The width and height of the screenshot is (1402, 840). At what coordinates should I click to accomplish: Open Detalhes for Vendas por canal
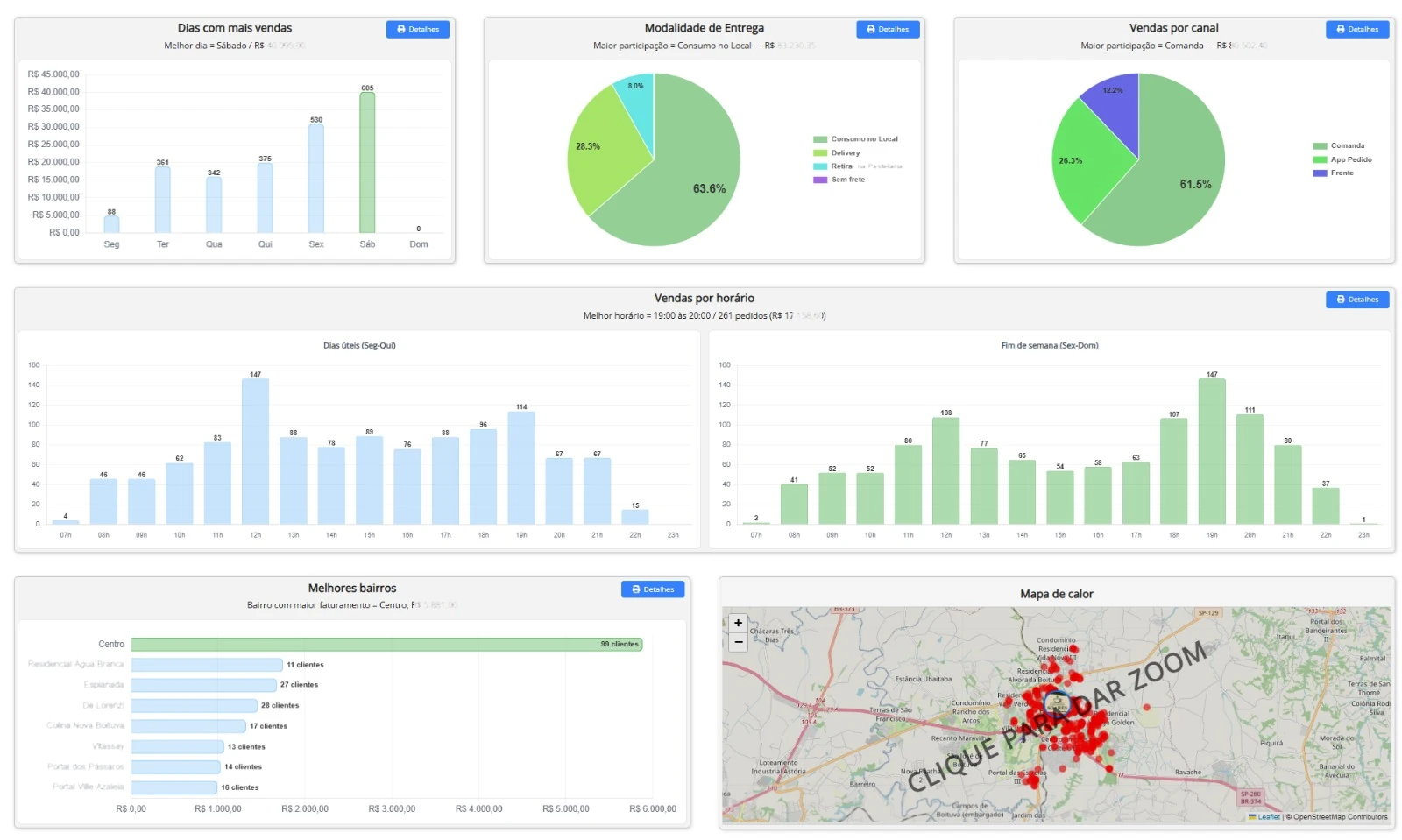[x=1357, y=29]
